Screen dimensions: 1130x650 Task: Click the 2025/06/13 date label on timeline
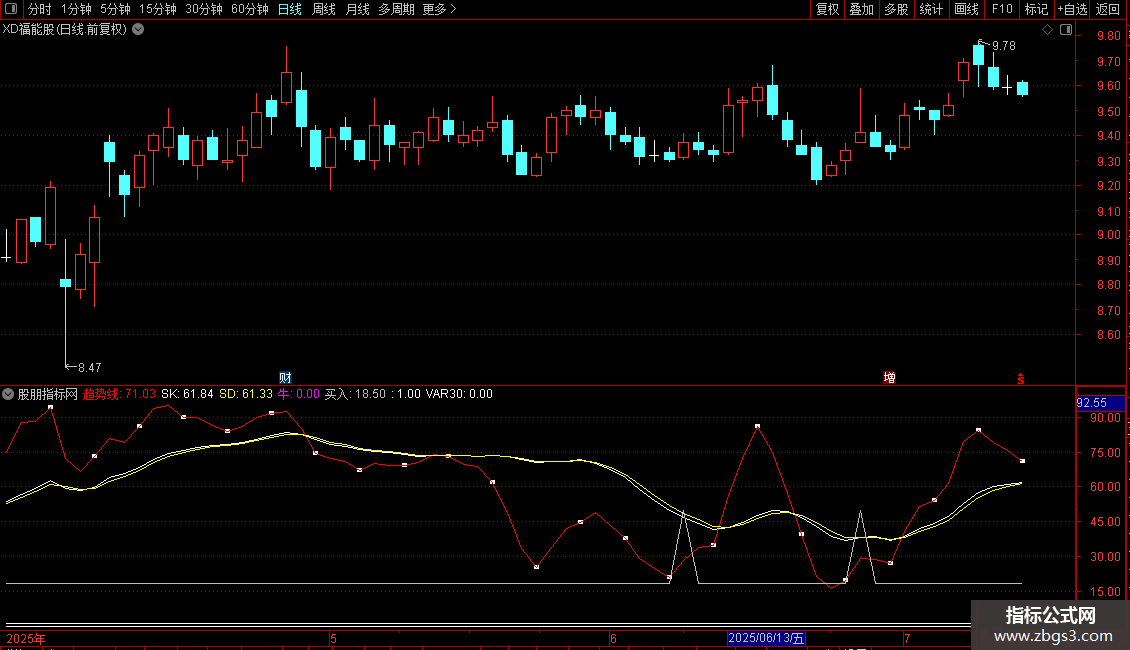tap(766, 638)
